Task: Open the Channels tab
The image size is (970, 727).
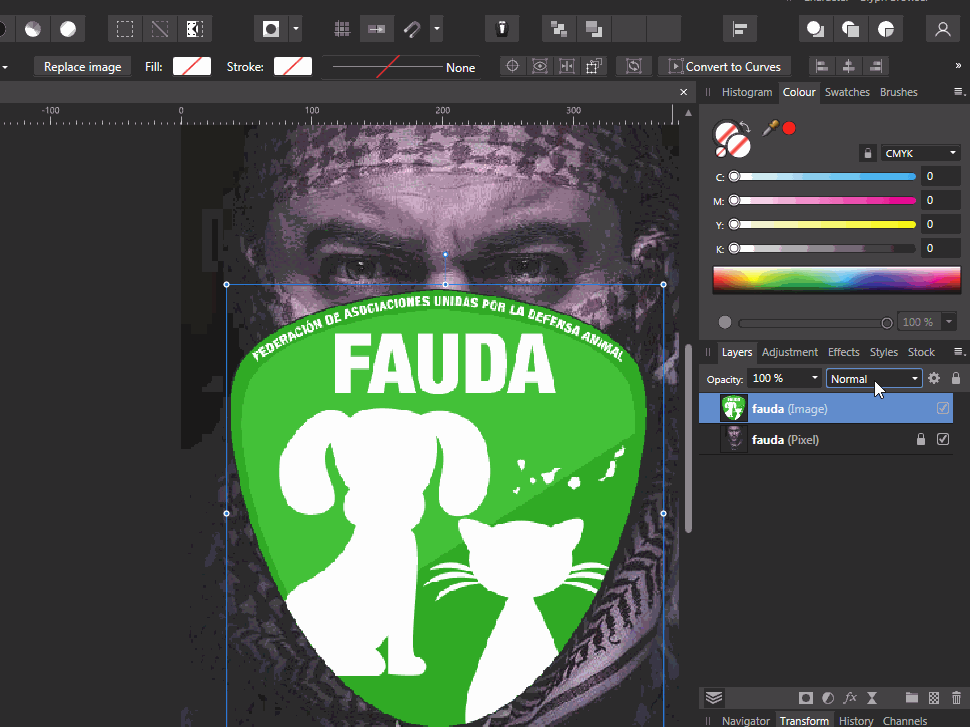Action: [x=904, y=721]
